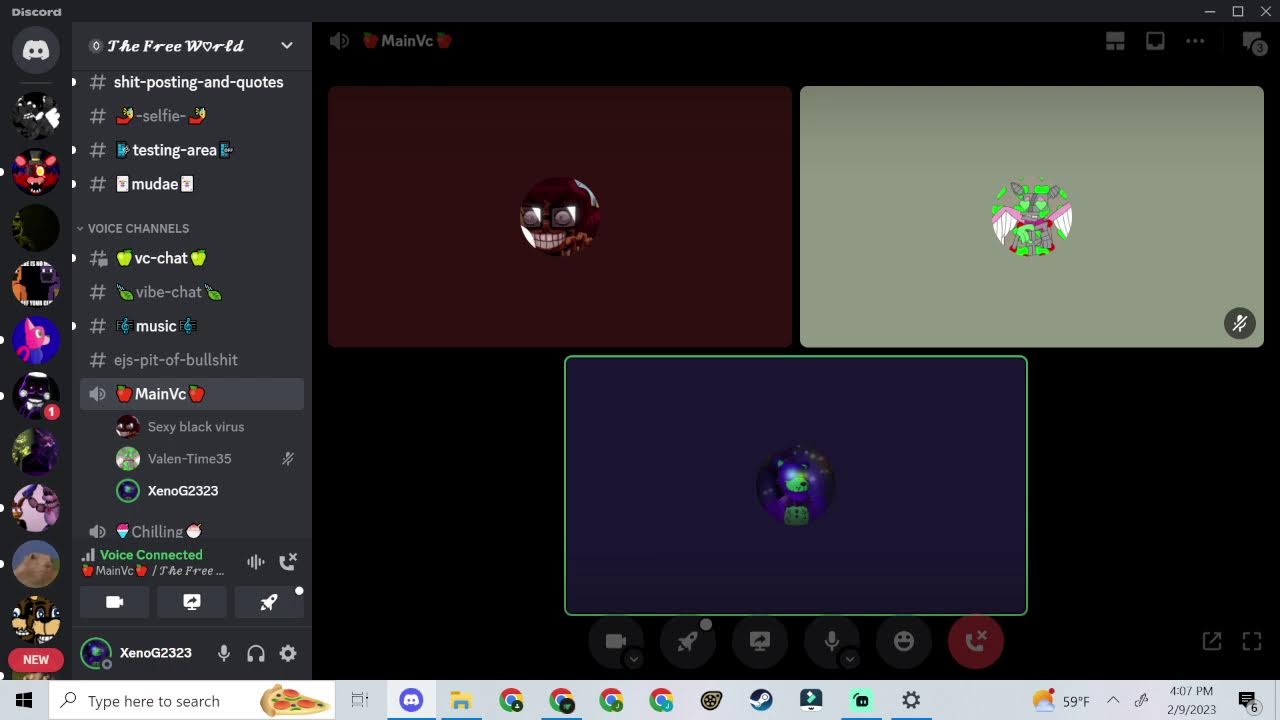Enter full screen call view
The width and height of the screenshot is (1280, 720).
pyautogui.click(x=1252, y=641)
